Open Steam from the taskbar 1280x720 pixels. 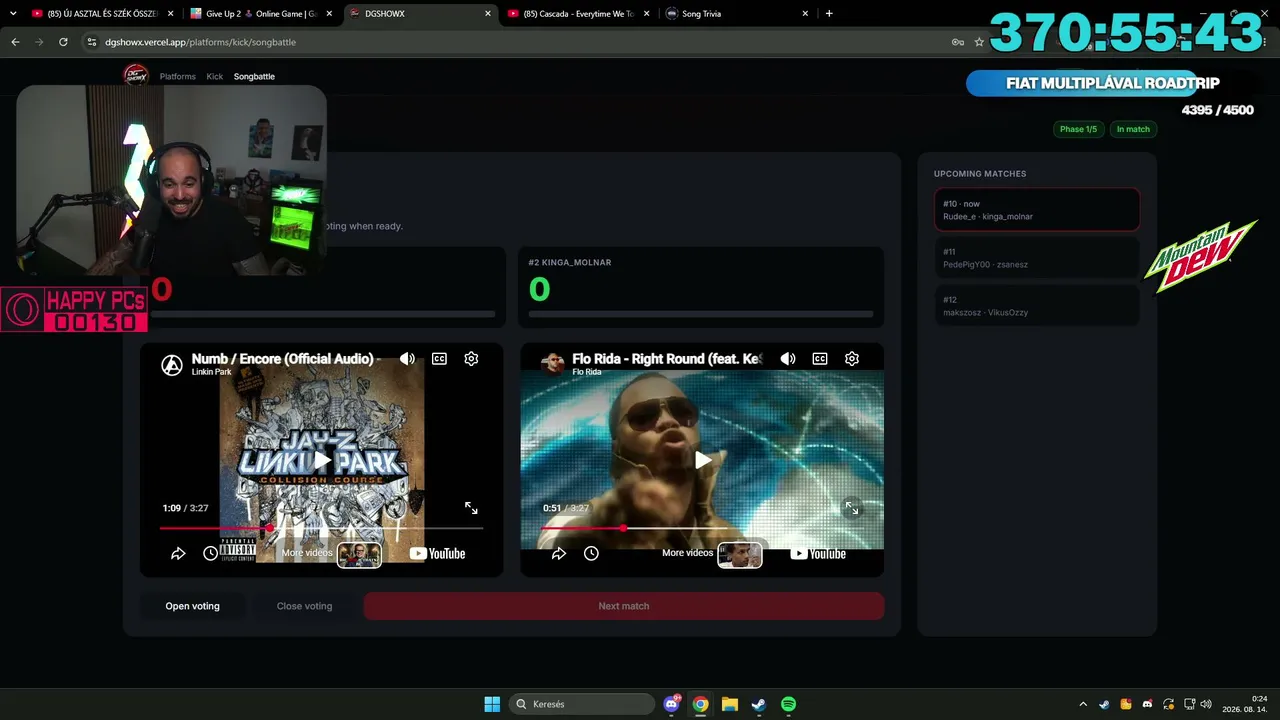(x=759, y=704)
